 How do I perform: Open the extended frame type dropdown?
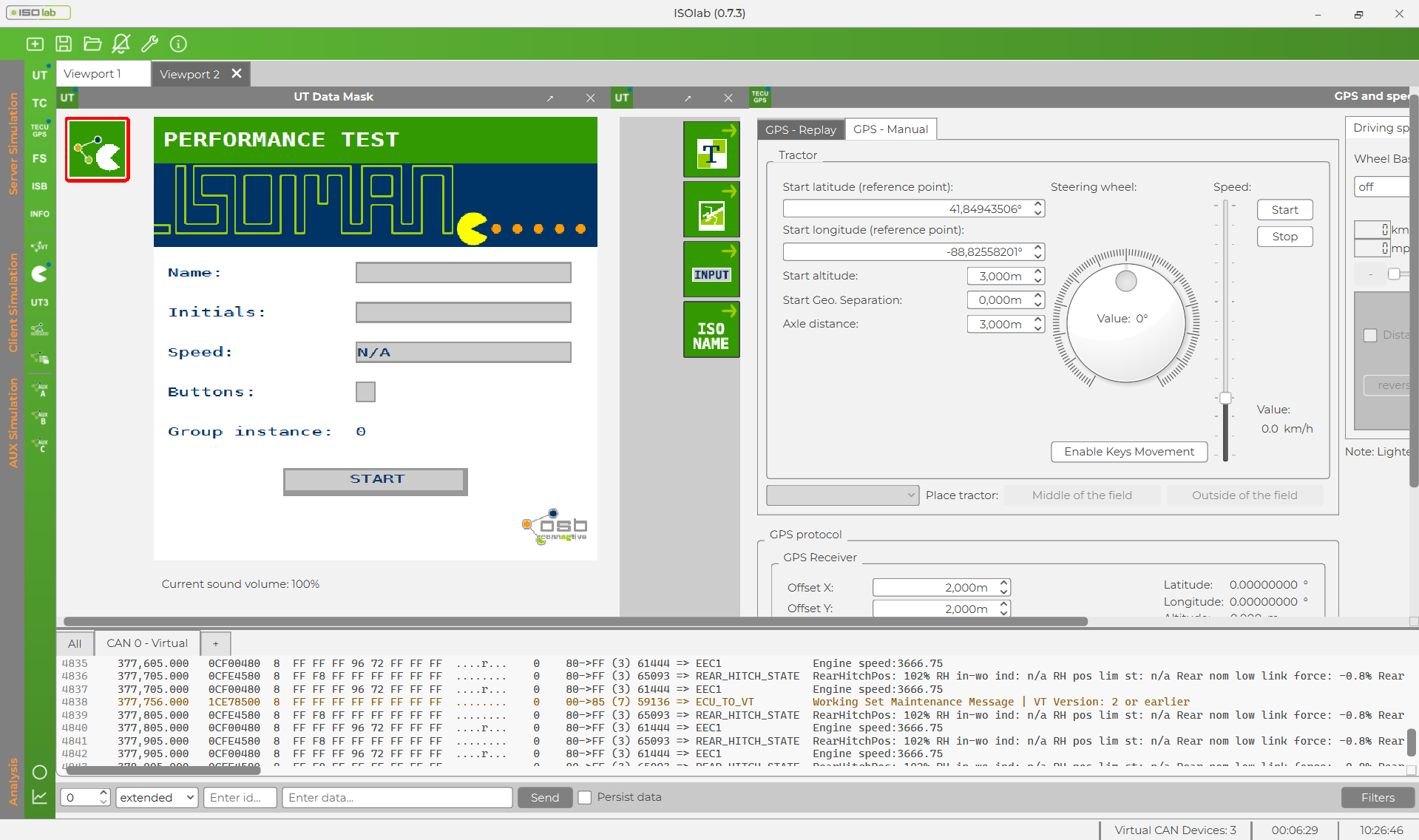pos(157,797)
